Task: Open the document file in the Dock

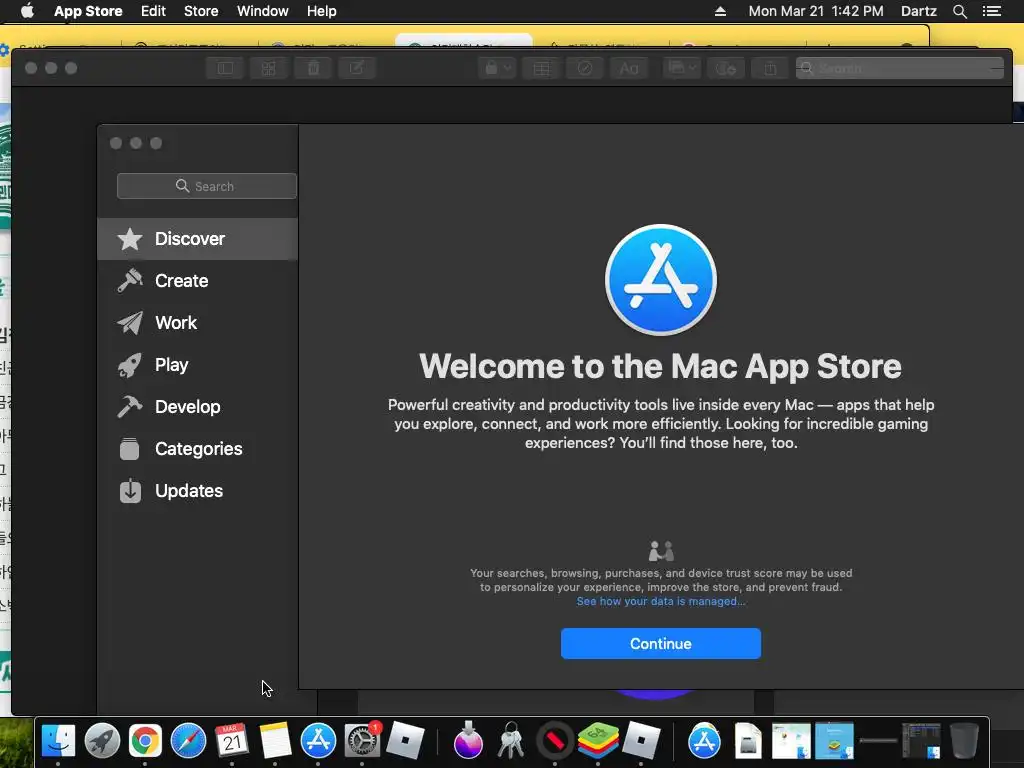Action: [748, 741]
